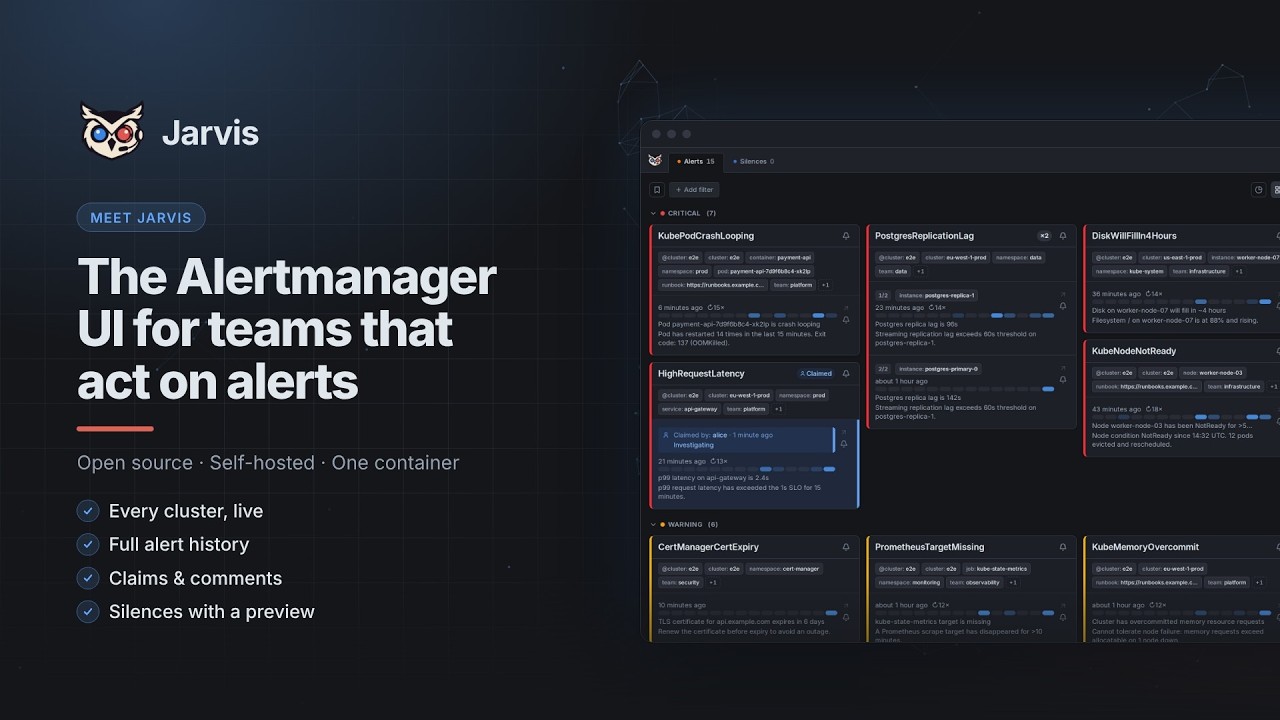The height and width of the screenshot is (720, 1280).
Task: Switch to the Silences tab
Action: (x=753, y=161)
